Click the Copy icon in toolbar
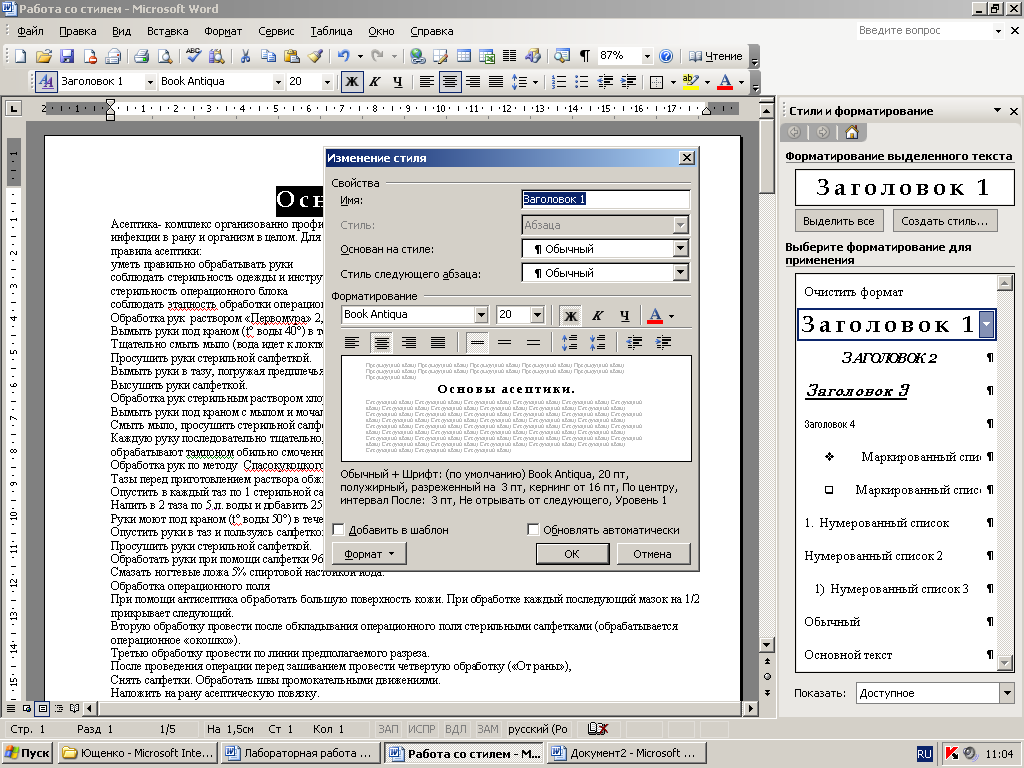Image resolution: width=1024 pixels, height=768 pixels. [268, 56]
